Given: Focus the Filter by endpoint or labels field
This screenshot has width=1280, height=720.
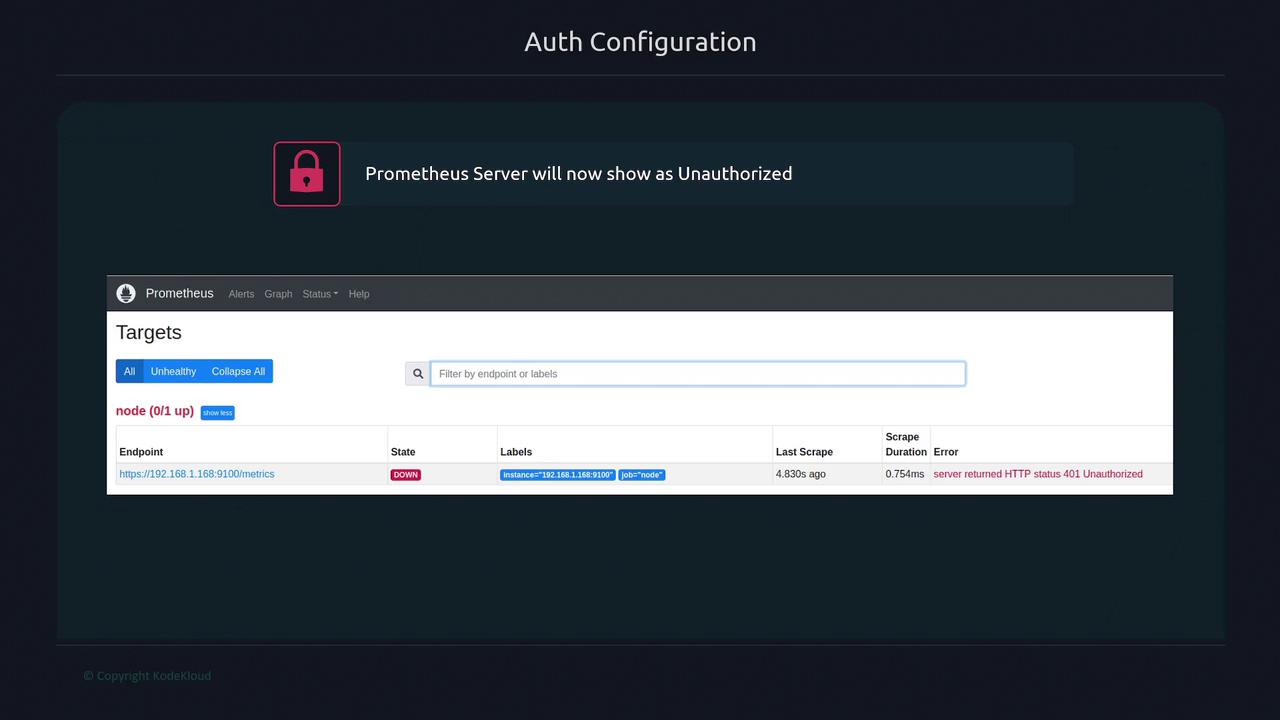Looking at the screenshot, I should (x=697, y=374).
